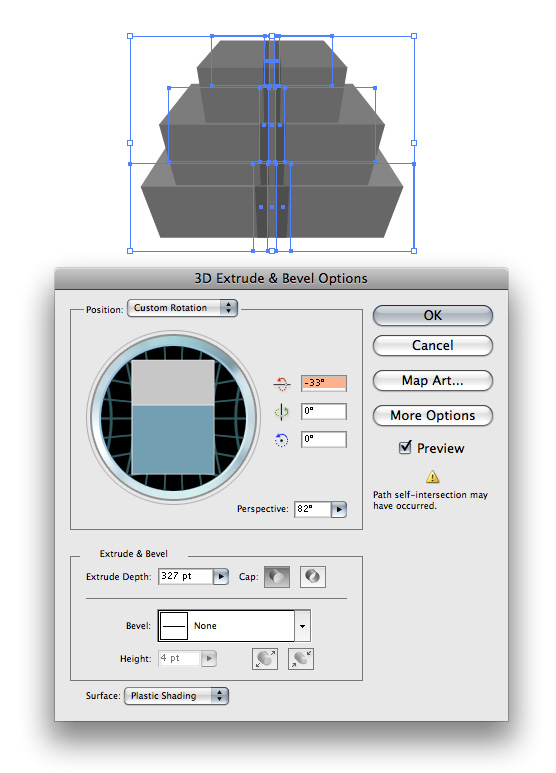Screen dimensions: 556x773
Task: Click the X rotation angle field
Action: [324, 383]
